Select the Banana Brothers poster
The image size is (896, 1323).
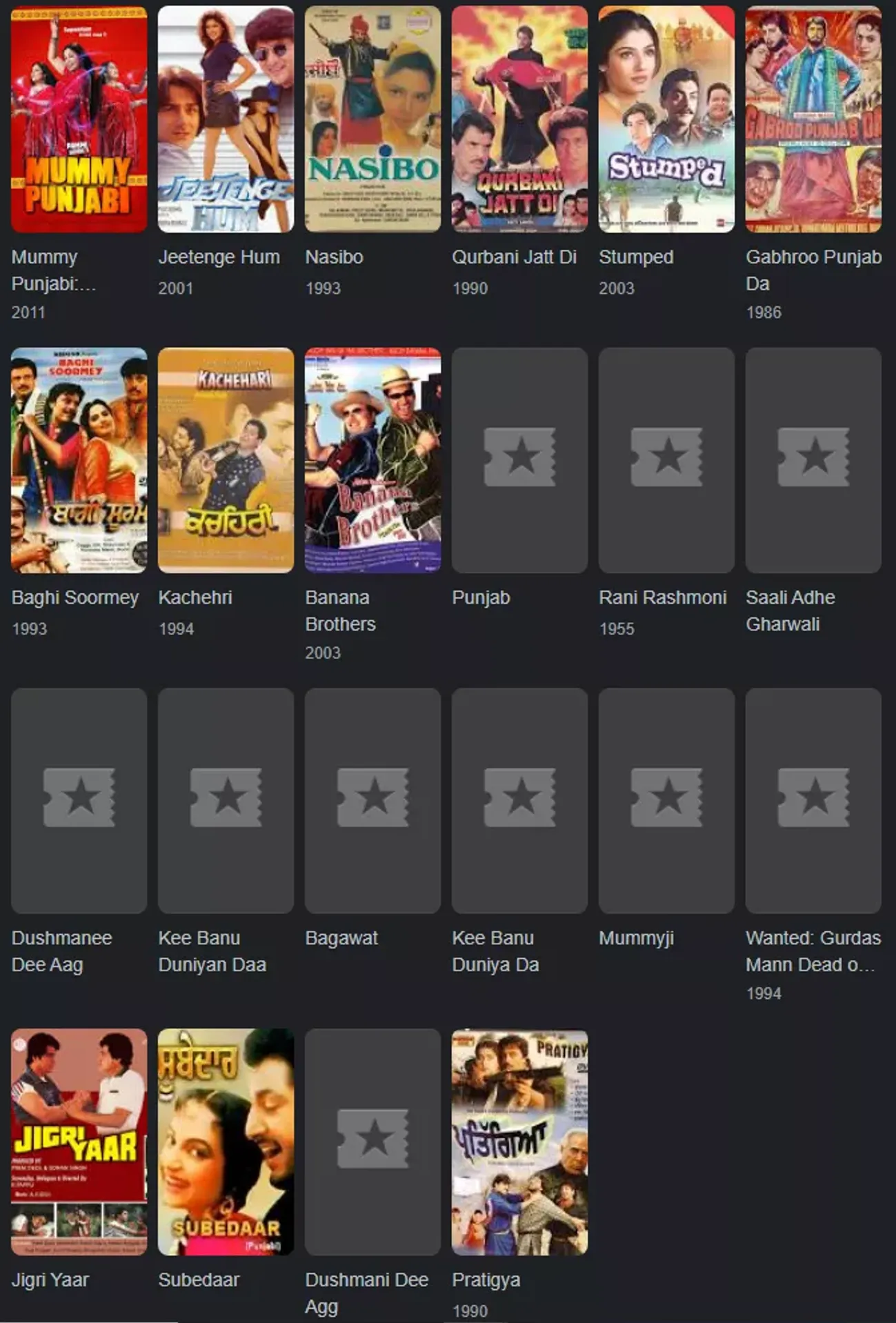click(x=372, y=460)
